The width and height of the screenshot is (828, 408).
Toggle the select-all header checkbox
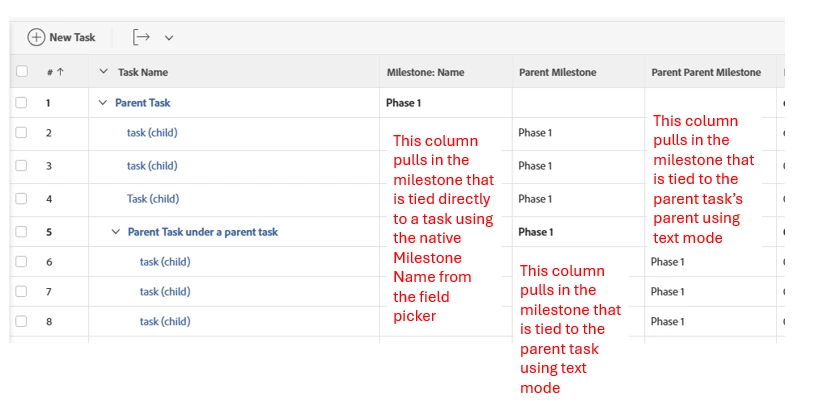coord(21,72)
